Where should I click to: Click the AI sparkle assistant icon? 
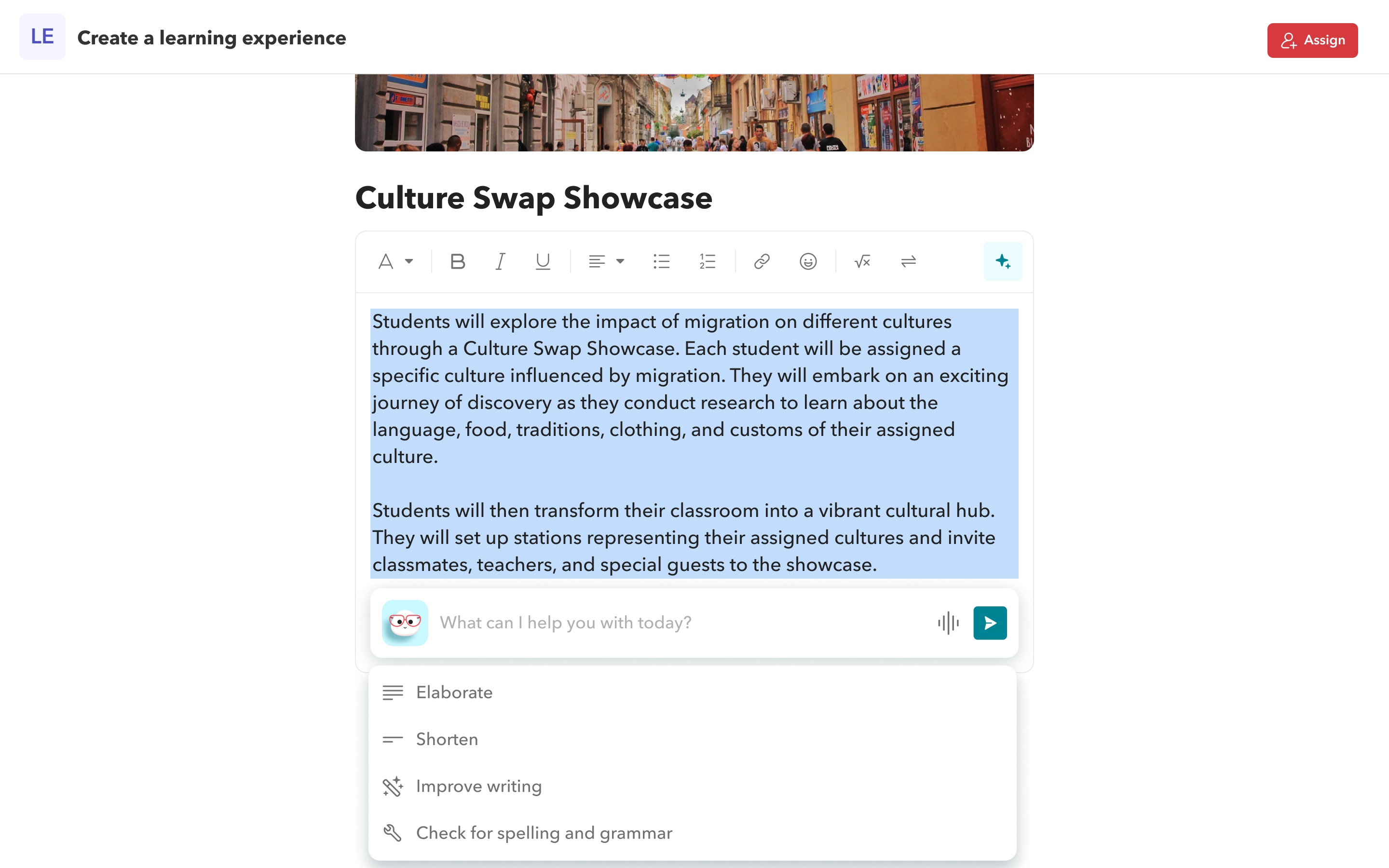1002,262
